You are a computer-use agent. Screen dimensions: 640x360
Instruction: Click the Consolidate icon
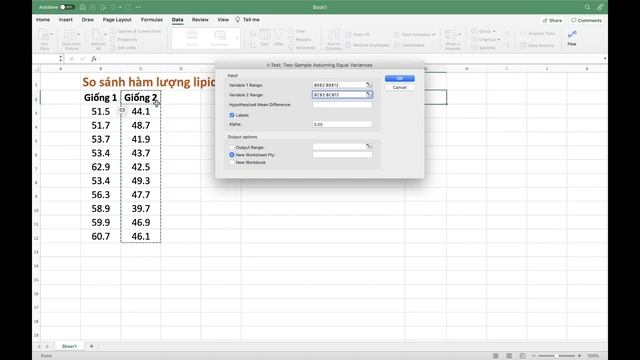pos(397,45)
